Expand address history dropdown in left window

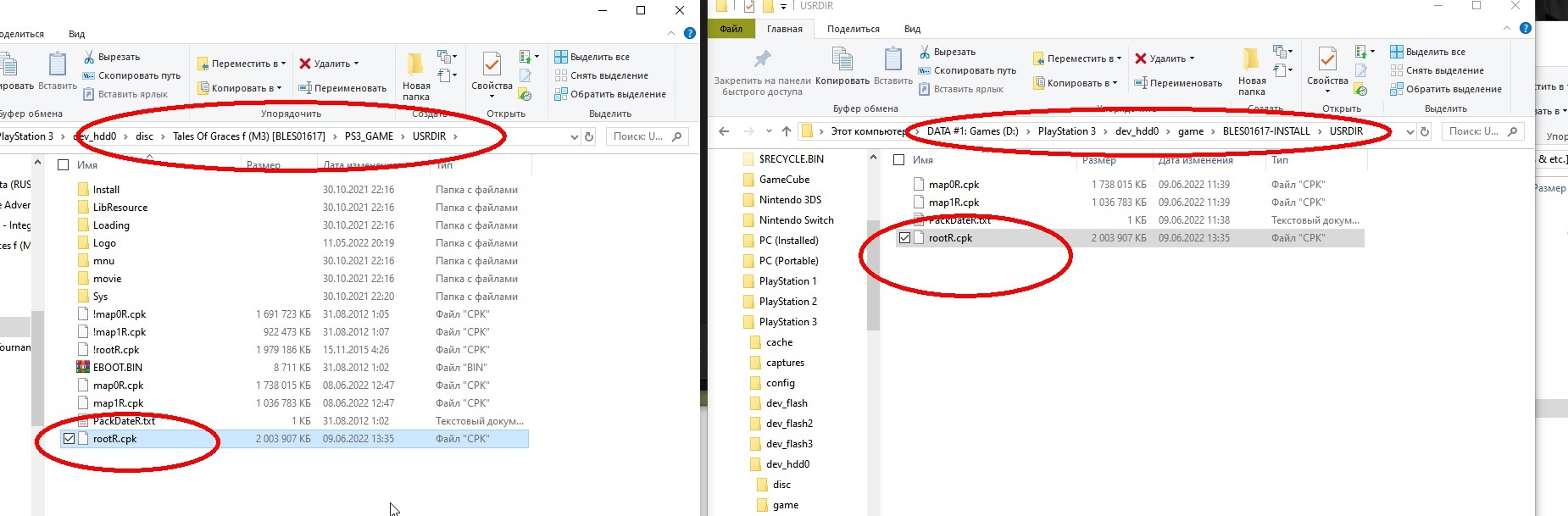point(574,136)
